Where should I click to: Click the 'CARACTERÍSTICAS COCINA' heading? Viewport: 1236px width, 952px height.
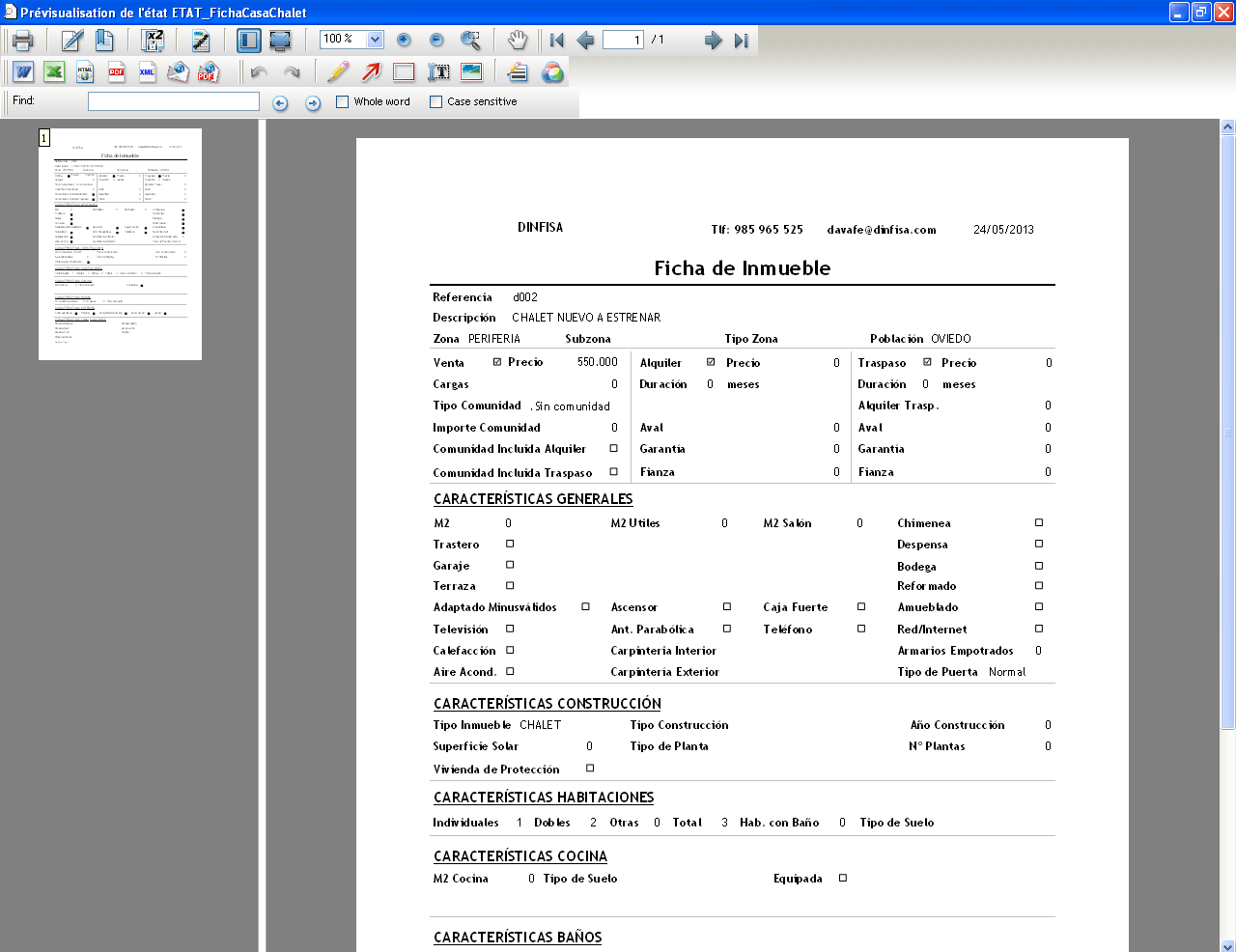coord(520,856)
